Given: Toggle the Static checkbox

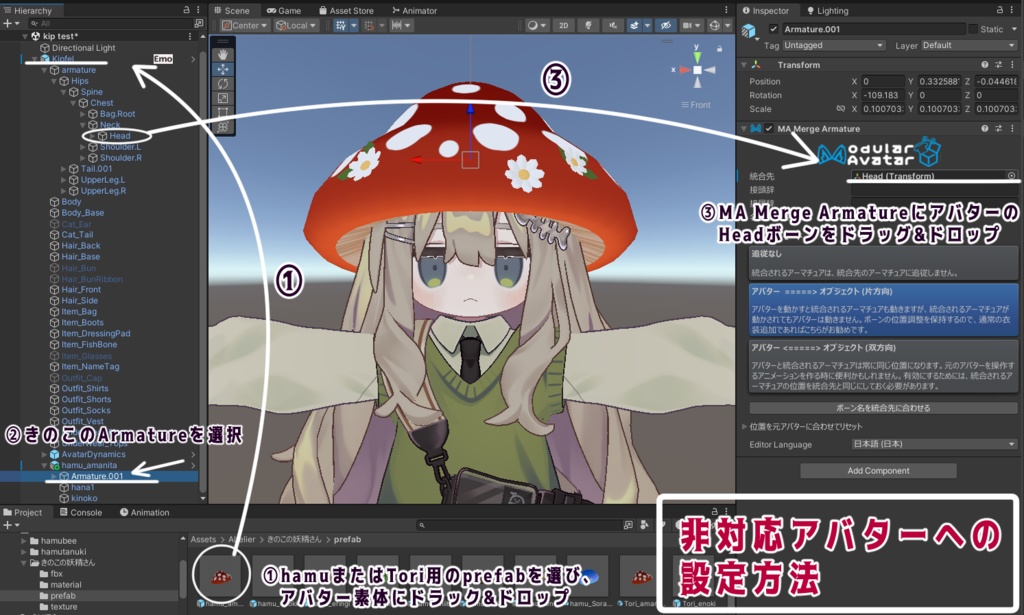Looking at the screenshot, I should coord(973,29).
